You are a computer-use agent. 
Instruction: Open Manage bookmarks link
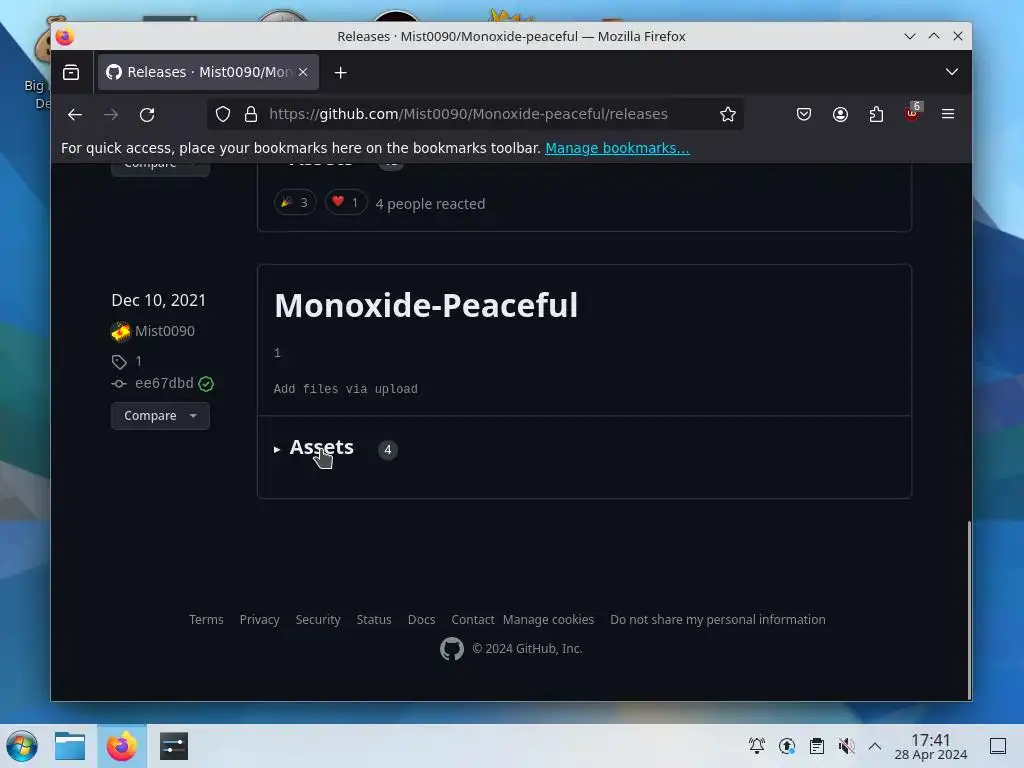pos(617,148)
